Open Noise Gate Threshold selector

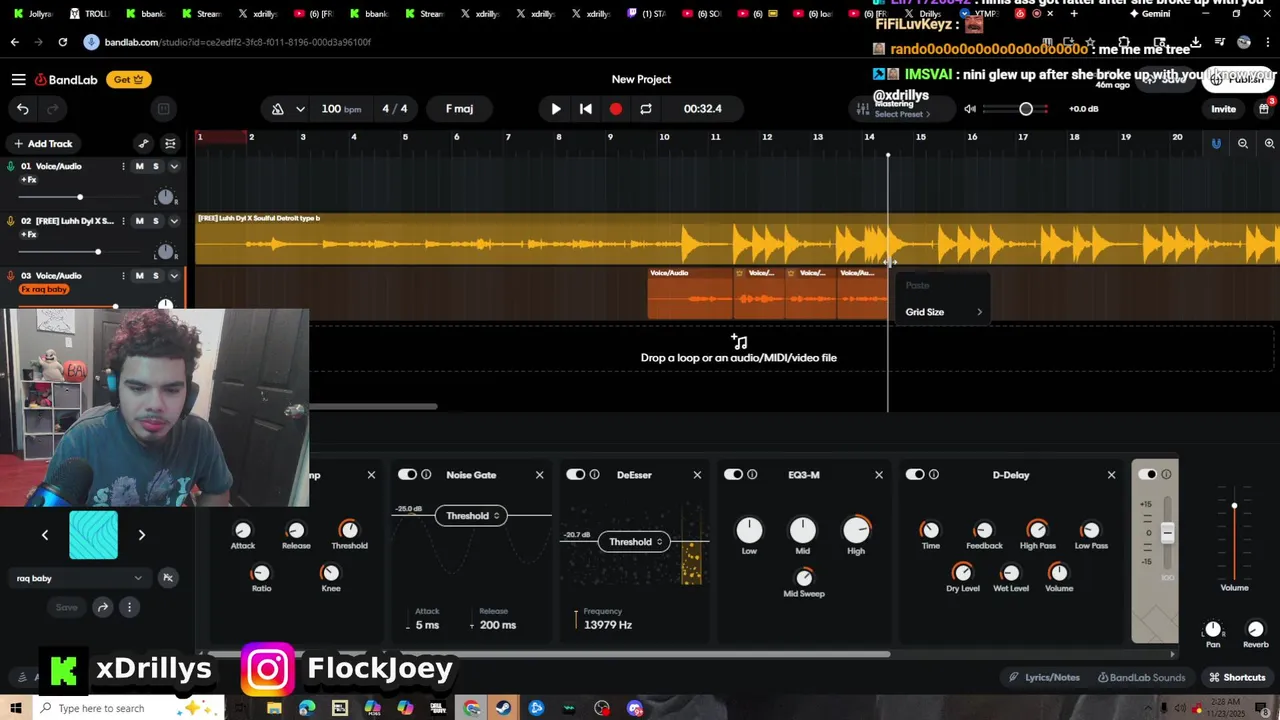point(471,516)
